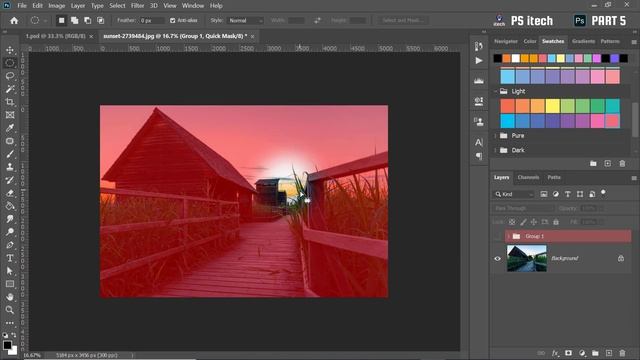The width and height of the screenshot is (640, 360).
Task: Open the Paragraph panel icon
Action: click(479, 156)
